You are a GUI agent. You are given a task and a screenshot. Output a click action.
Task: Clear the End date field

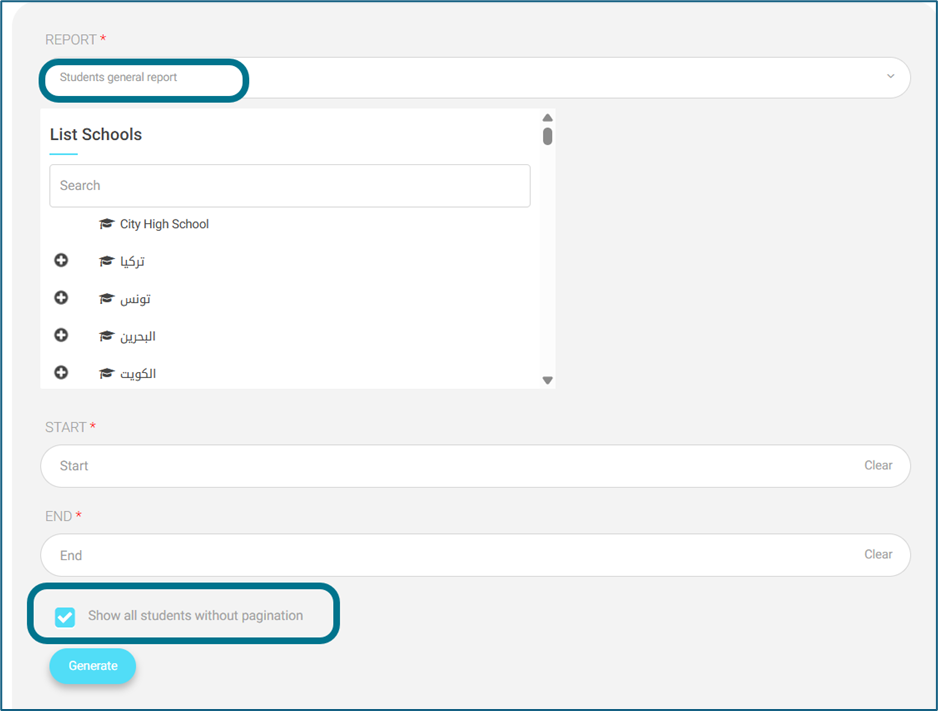(x=878, y=554)
